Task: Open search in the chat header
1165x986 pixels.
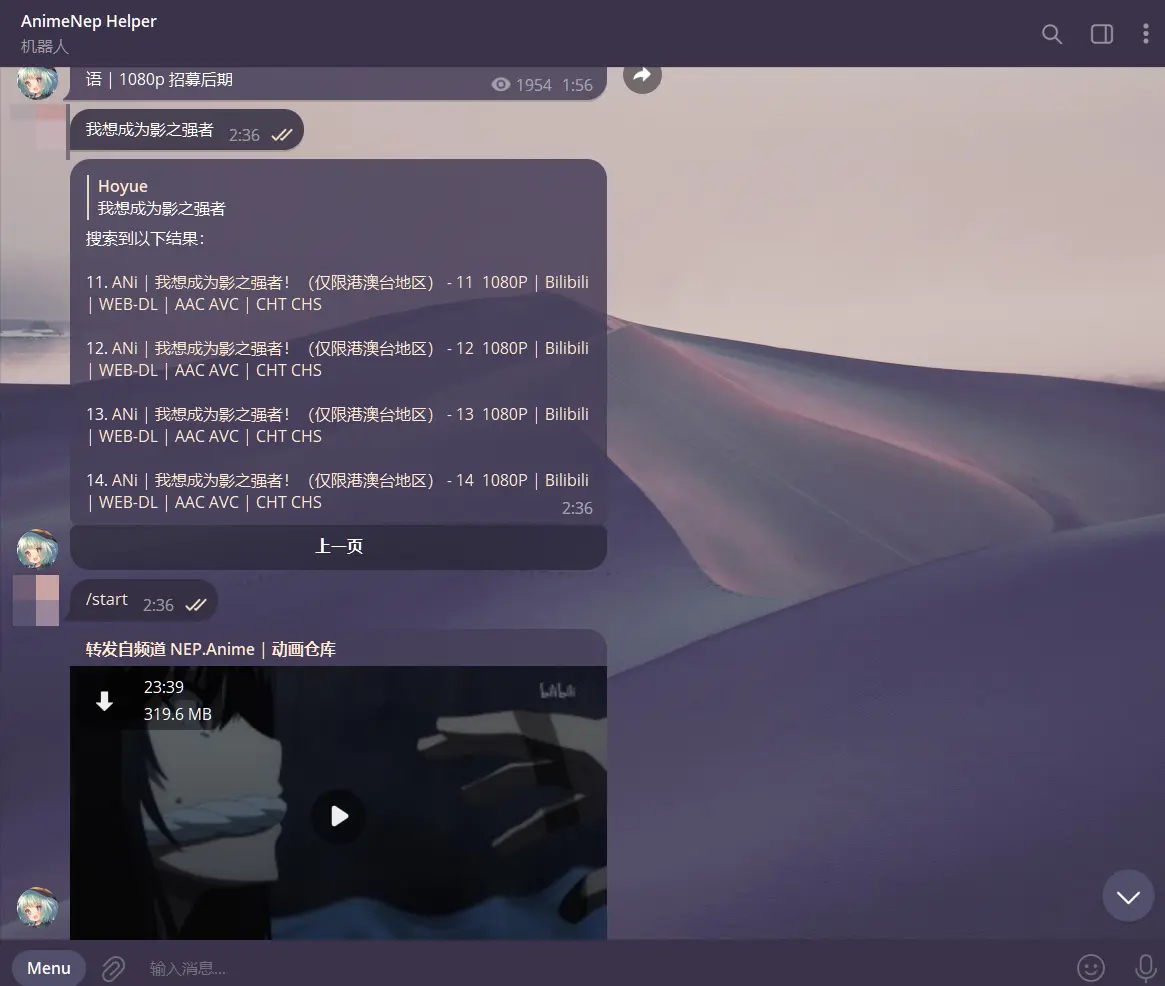Action: coord(1051,34)
